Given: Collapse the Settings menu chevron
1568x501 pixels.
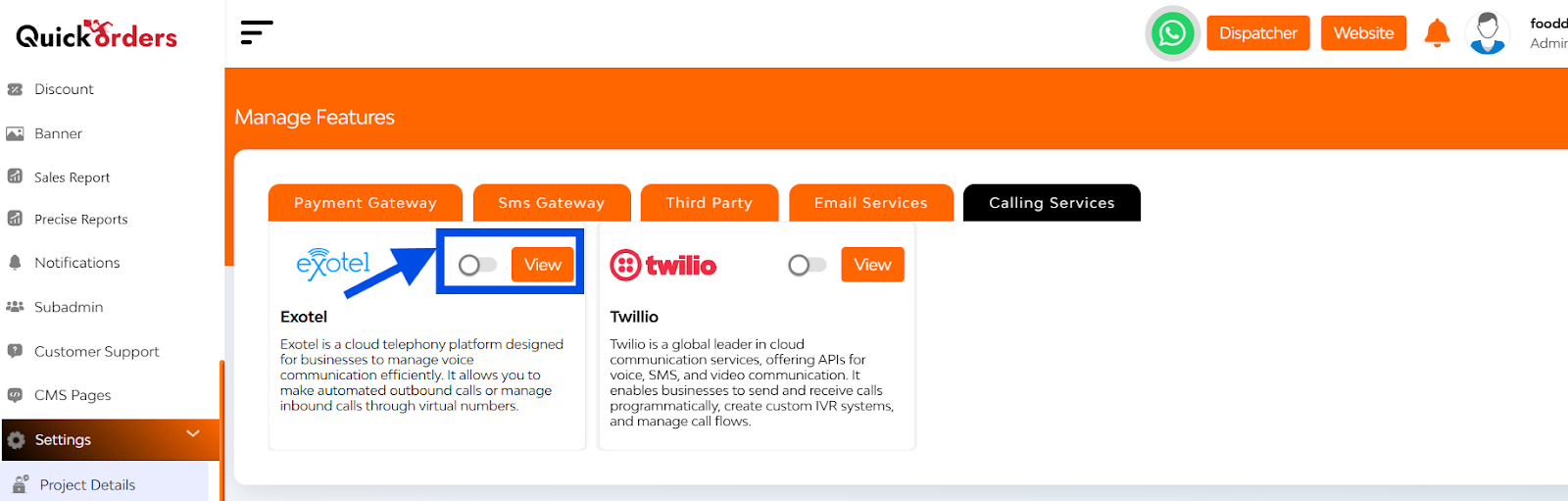Looking at the screenshot, I should coord(193,433).
